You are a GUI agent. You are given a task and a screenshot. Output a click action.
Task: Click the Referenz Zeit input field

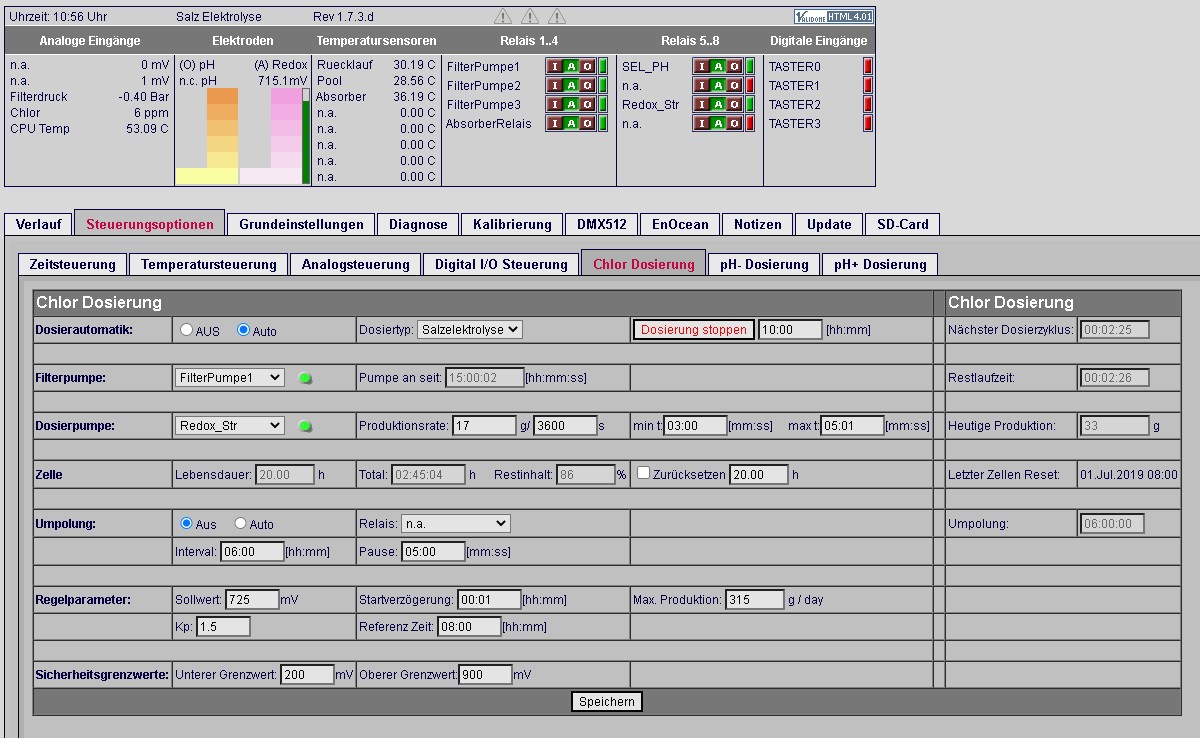point(469,626)
